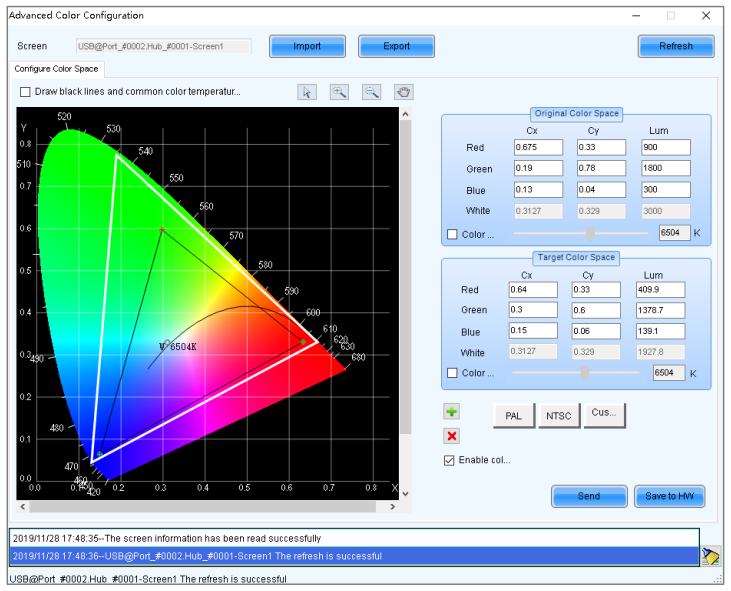Viewport: 731px width, 591px height.
Task: Apply the NTSC preset
Action: pos(559,416)
